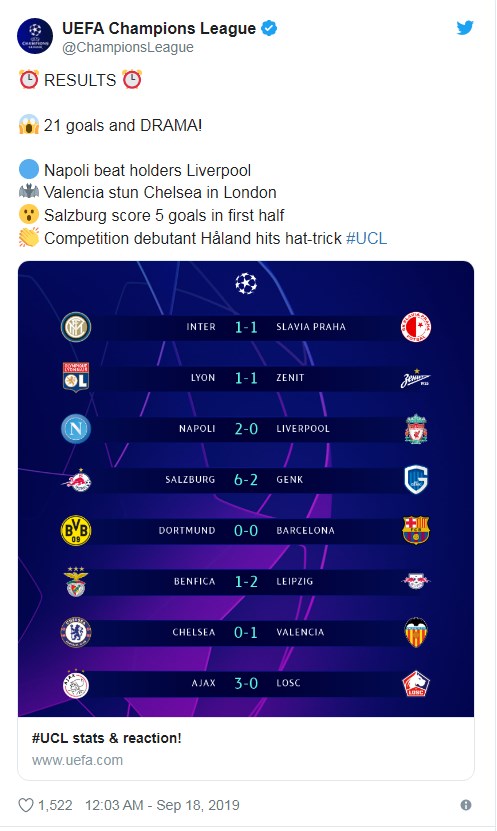The image size is (497, 831).
Task: Open the match results image
Action: click(x=246, y=489)
